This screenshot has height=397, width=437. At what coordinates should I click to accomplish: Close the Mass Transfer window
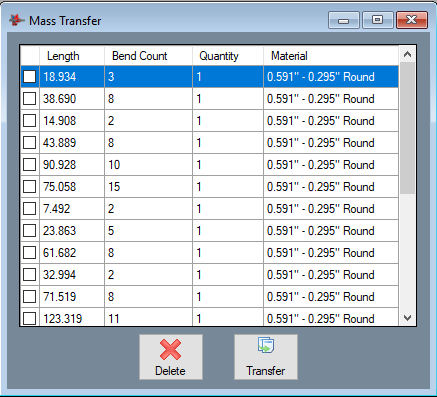pos(412,20)
